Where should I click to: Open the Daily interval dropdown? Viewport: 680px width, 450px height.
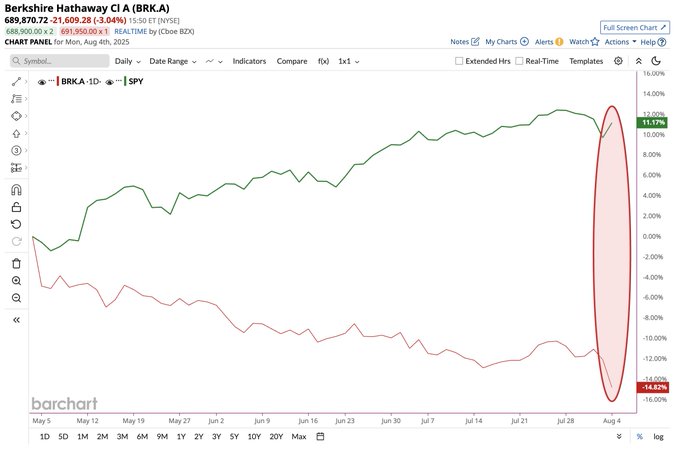pos(128,61)
